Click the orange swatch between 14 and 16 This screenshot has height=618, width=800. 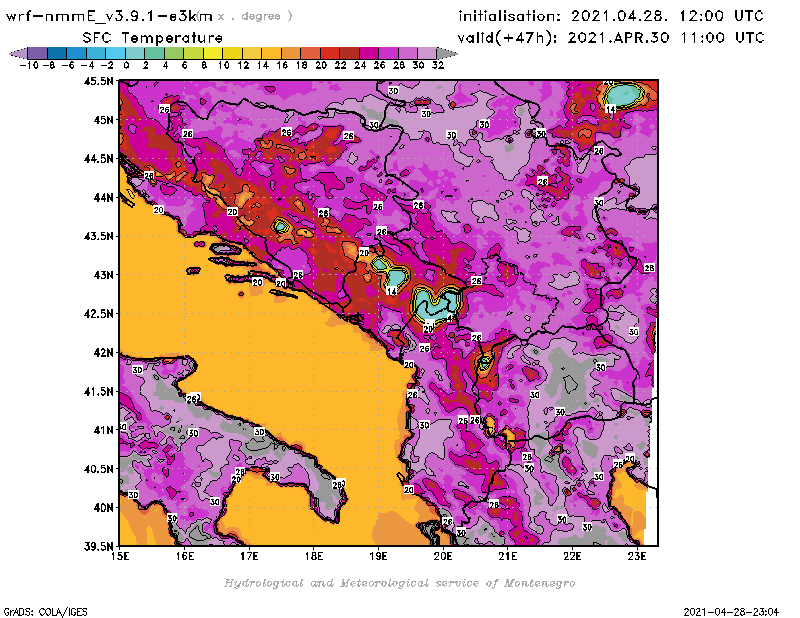point(271,53)
